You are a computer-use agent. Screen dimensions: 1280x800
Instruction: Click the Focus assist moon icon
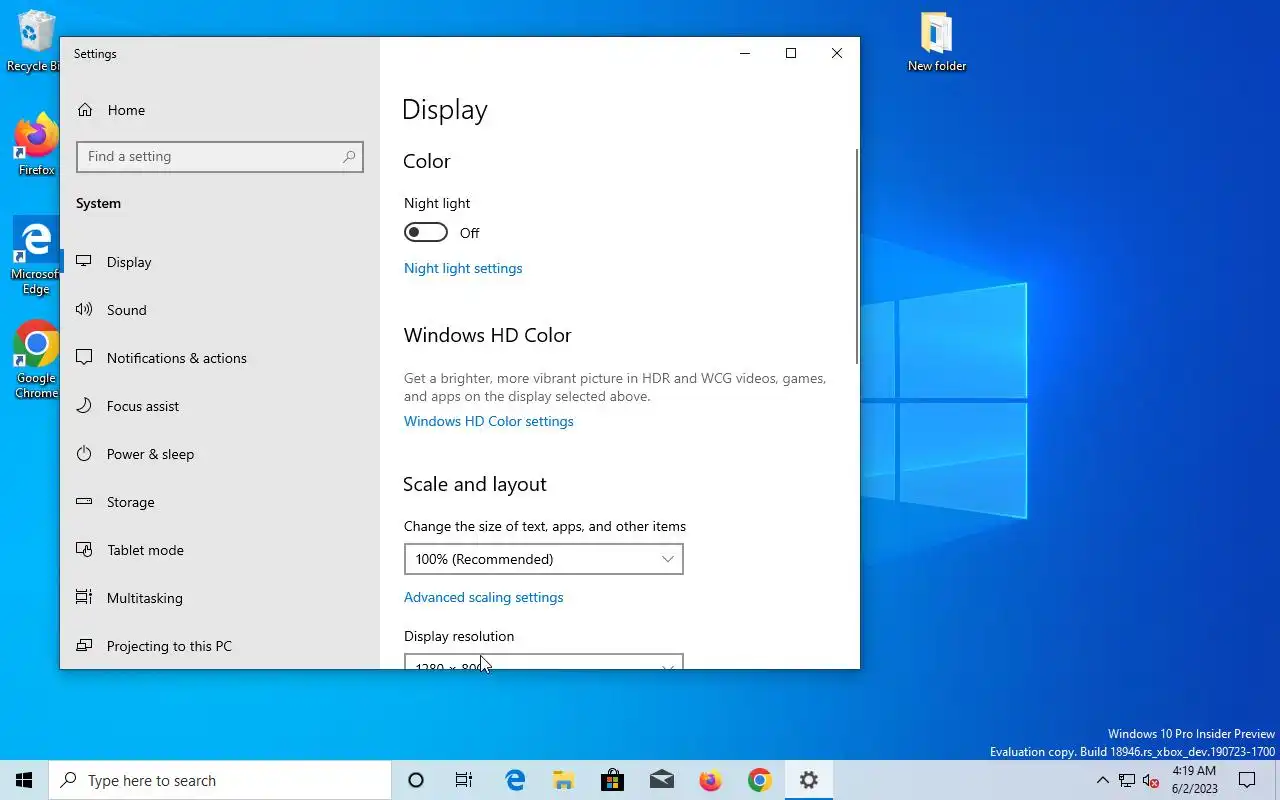click(85, 406)
